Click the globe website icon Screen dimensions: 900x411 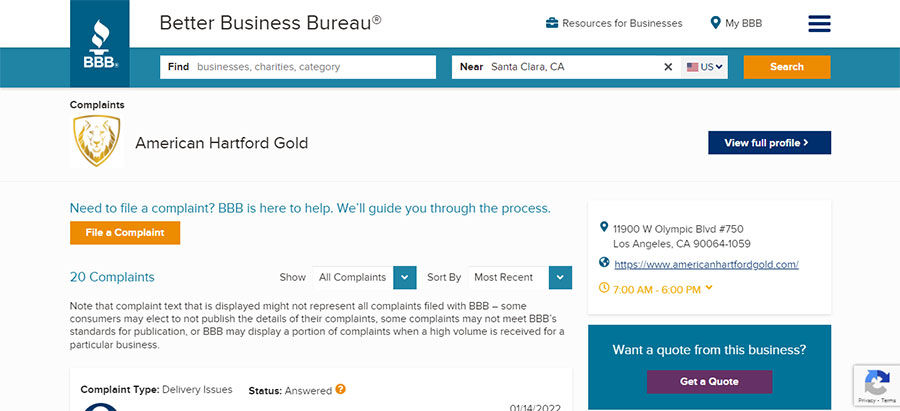coord(604,262)
